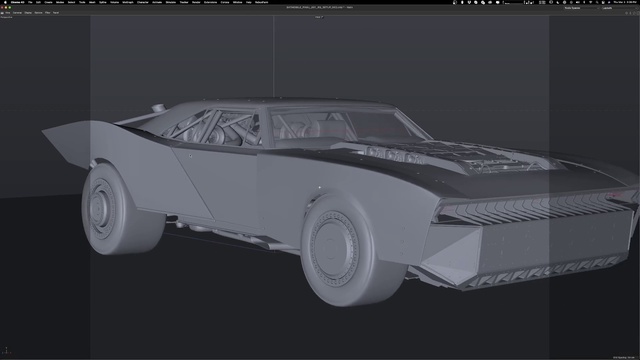Image resolution: width=640 pixels, height=360 pixels.
Task: Open the Cinema 4D application menu
Action: coord(18,2)
